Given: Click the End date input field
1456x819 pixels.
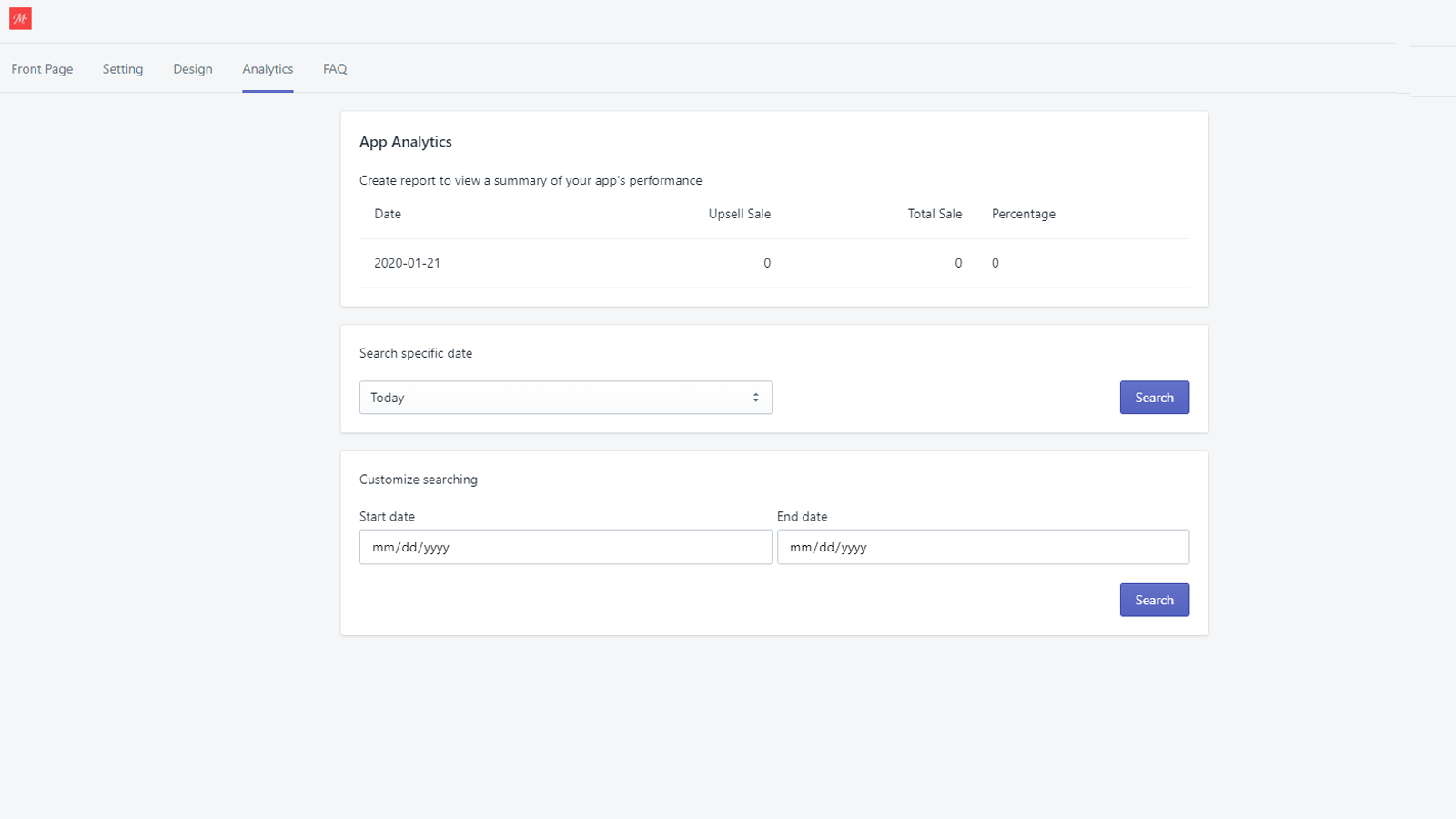Looking at the screenshot, I should click(x=983, y=547).
